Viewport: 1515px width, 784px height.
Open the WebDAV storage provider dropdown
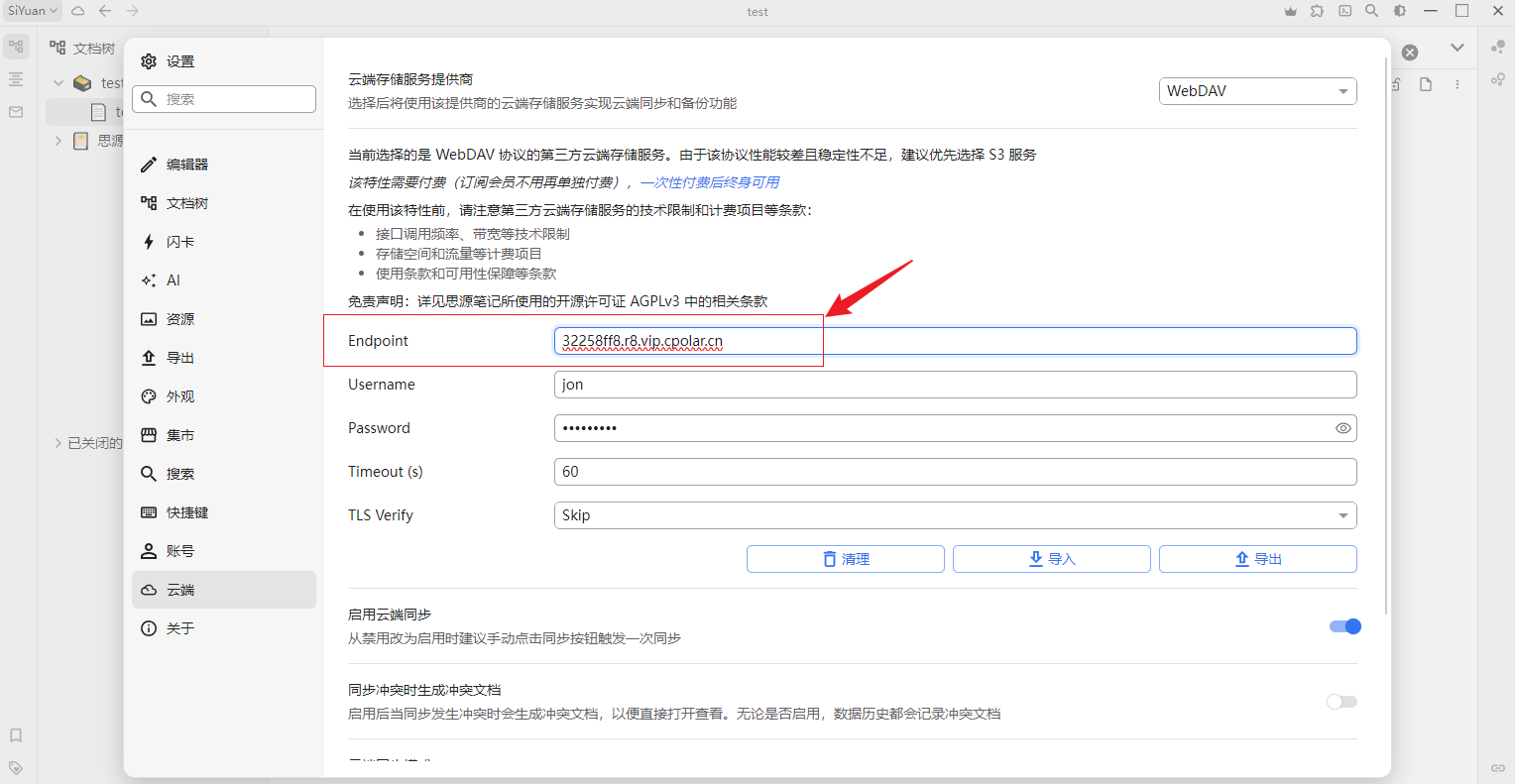1257,91
